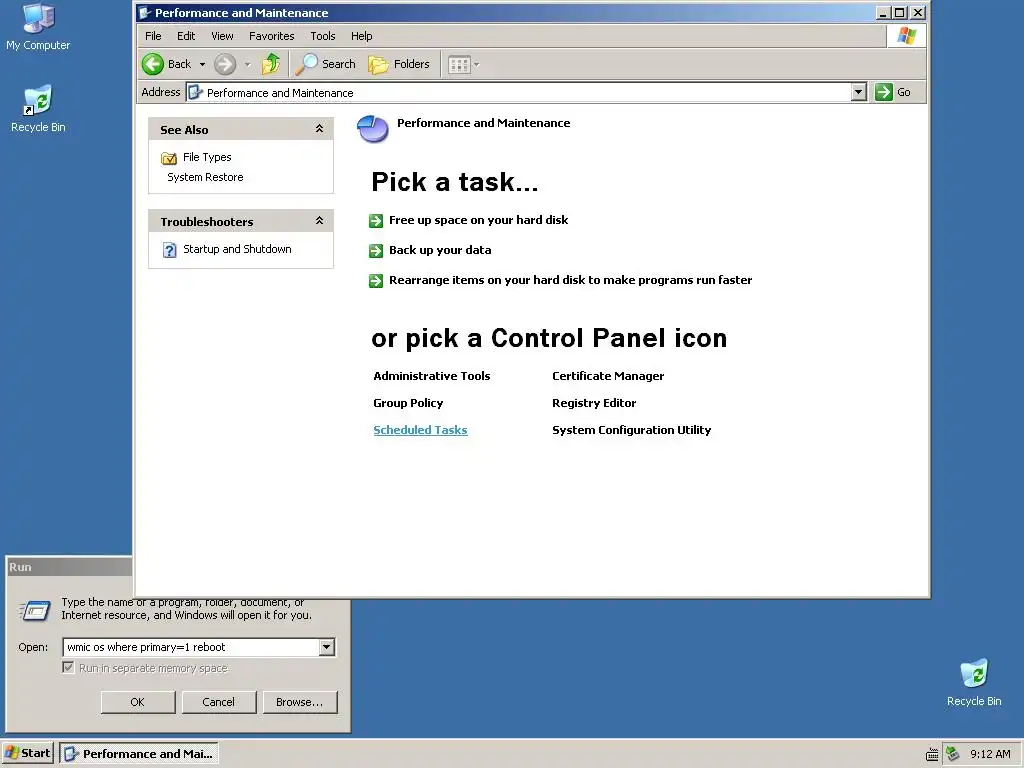Open the Edit menu

pyautogui.click(x=186, y=36)
